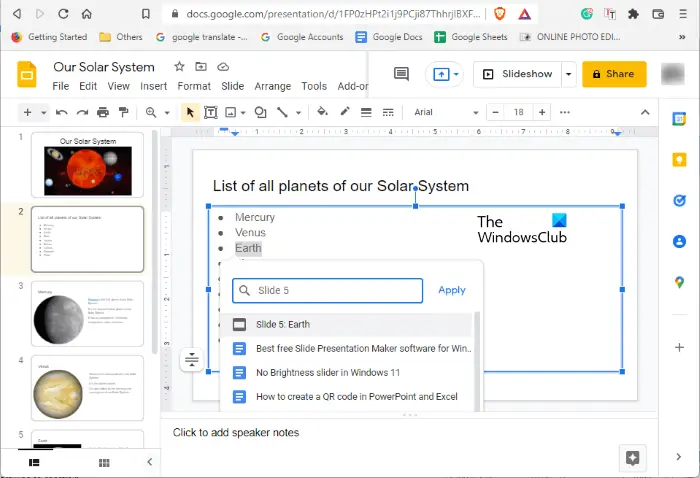Open Google Calendar side panel icon

click(679, 119)
